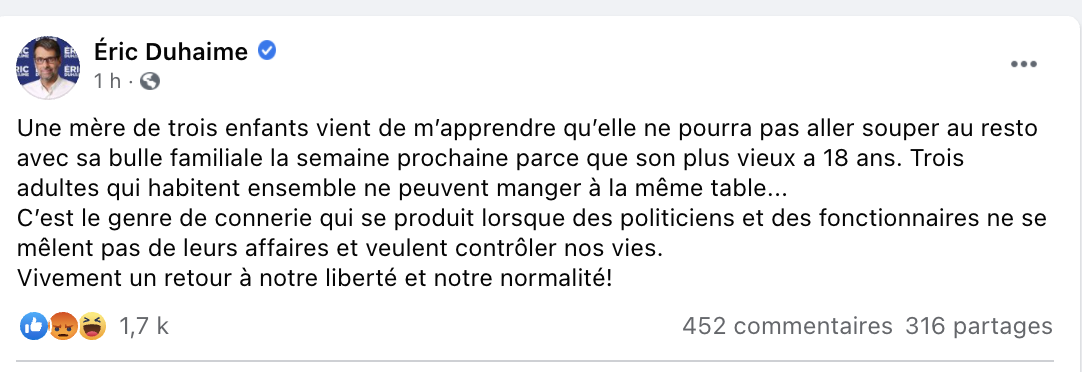This screenshot has height=372, width=1082.
Task: Click the laughing Haha reaction icon
Action: (91, 326)
